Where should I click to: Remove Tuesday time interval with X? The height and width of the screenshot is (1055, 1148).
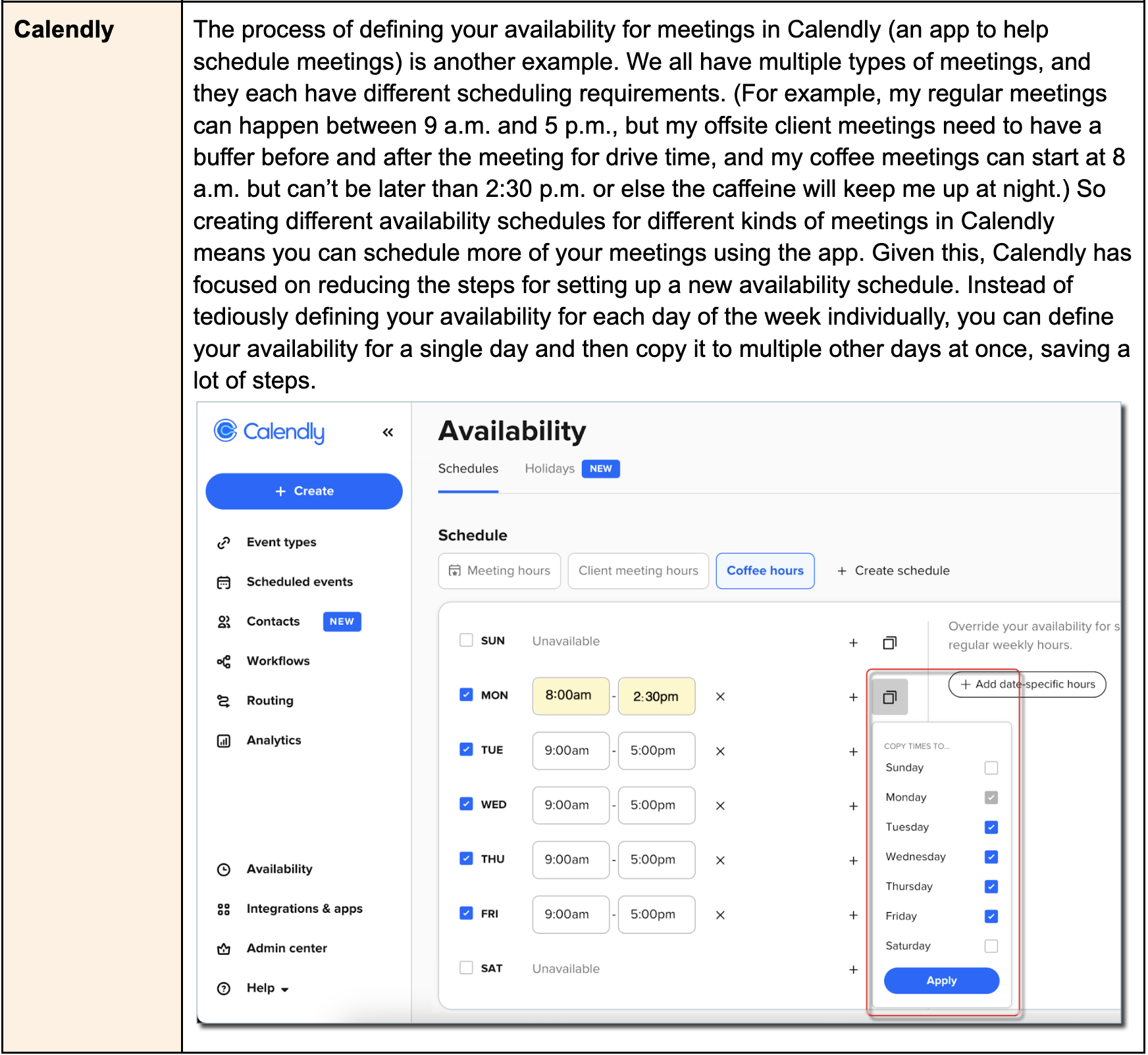coord(720,751)
